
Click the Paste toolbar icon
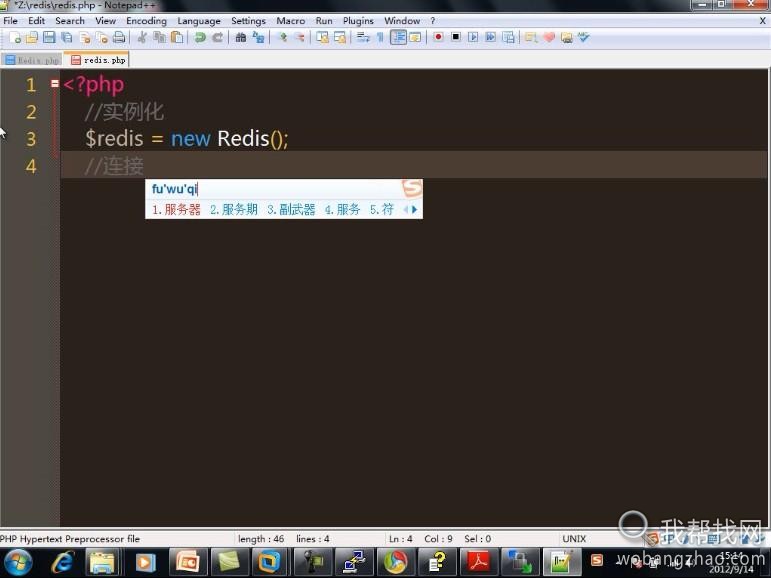tap(177, 37)
